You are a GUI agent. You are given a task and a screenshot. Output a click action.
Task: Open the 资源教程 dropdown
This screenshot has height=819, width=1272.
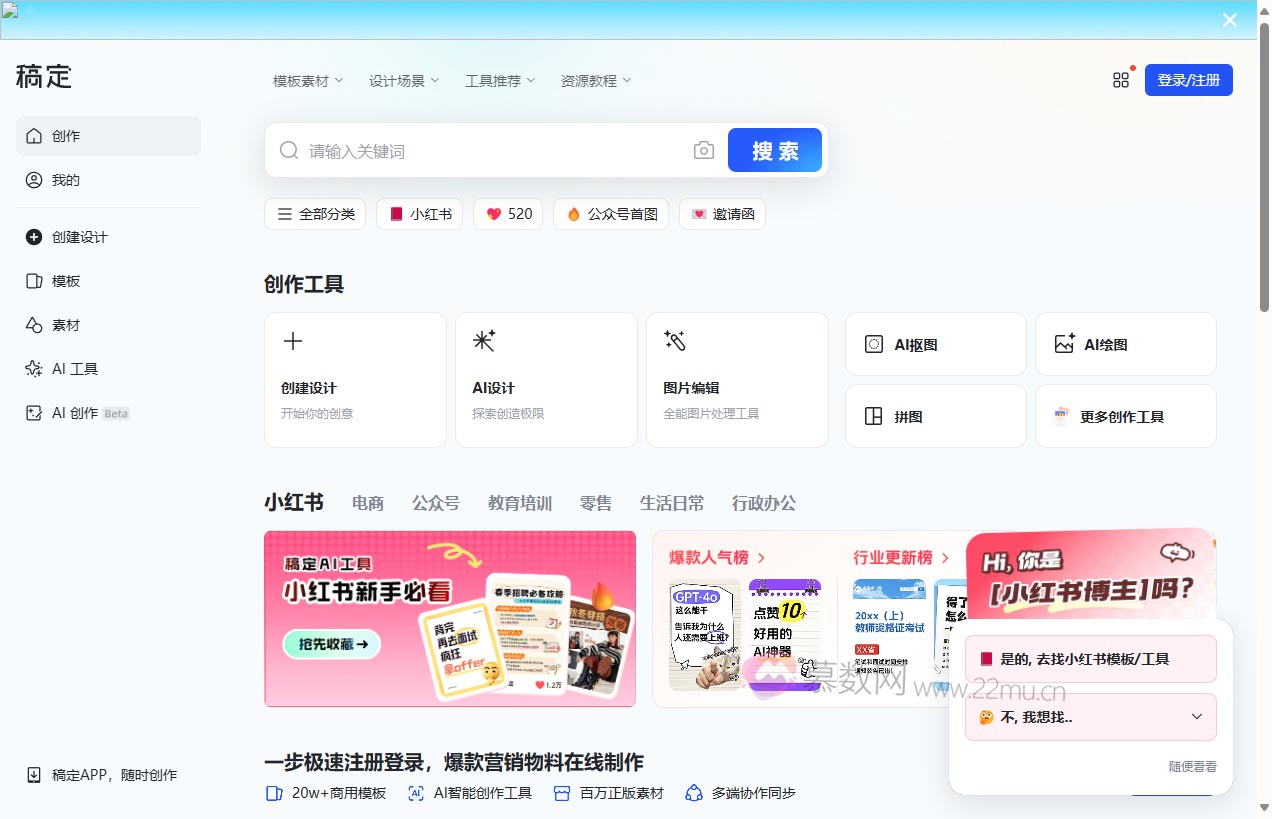pyautogui.click(x=595, y=80)
